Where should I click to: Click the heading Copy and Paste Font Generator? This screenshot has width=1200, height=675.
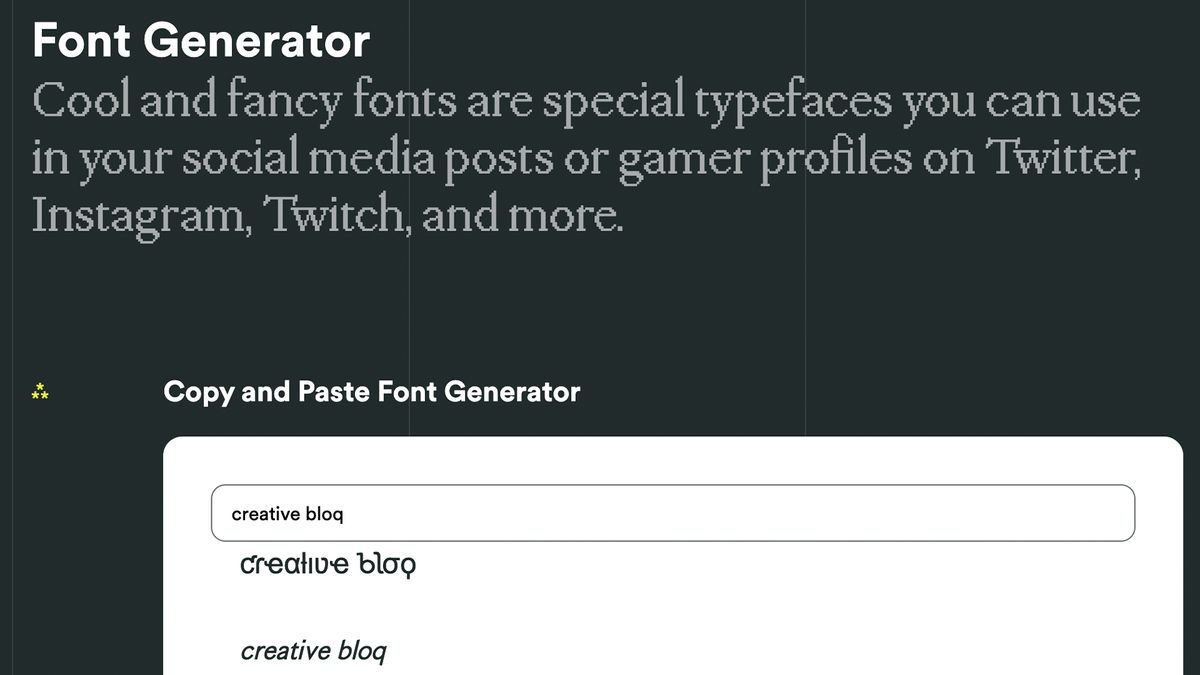372,391
